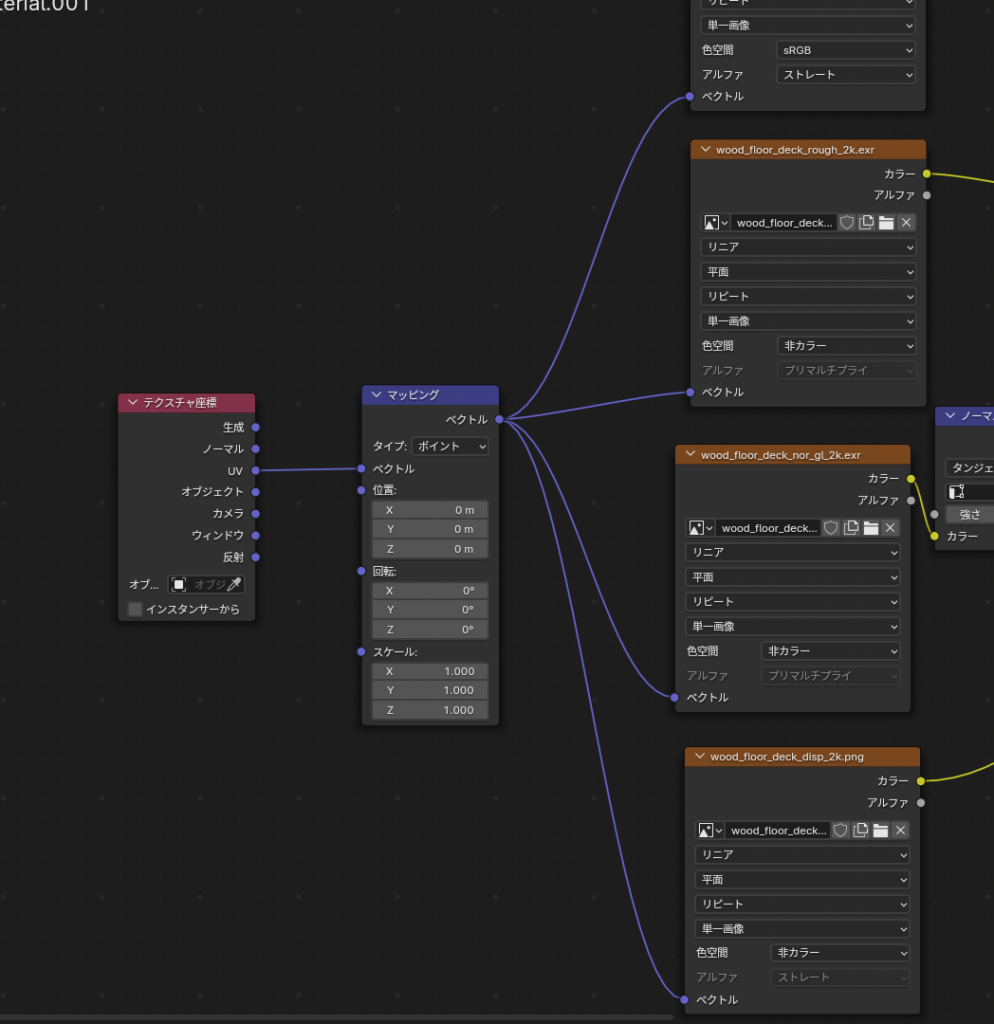
Task: Collapse the マッピング node
Action: click(376, 395)
